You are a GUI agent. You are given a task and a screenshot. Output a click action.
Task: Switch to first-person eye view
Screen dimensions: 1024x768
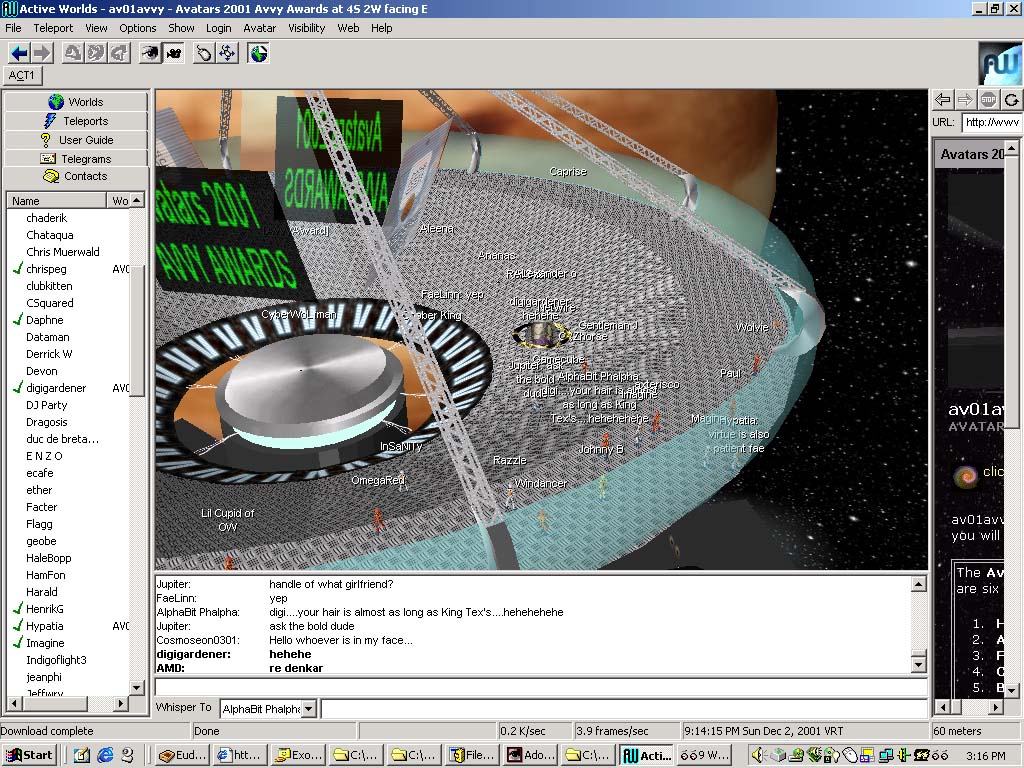tap(150, 53)
